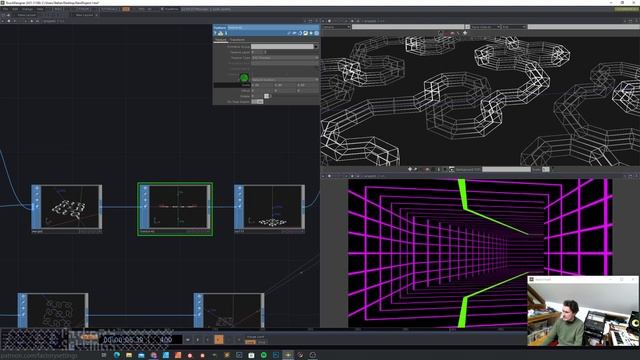Screen dimensions: 640x360
Task: Open the Help menu
Action: pos(40,9)
